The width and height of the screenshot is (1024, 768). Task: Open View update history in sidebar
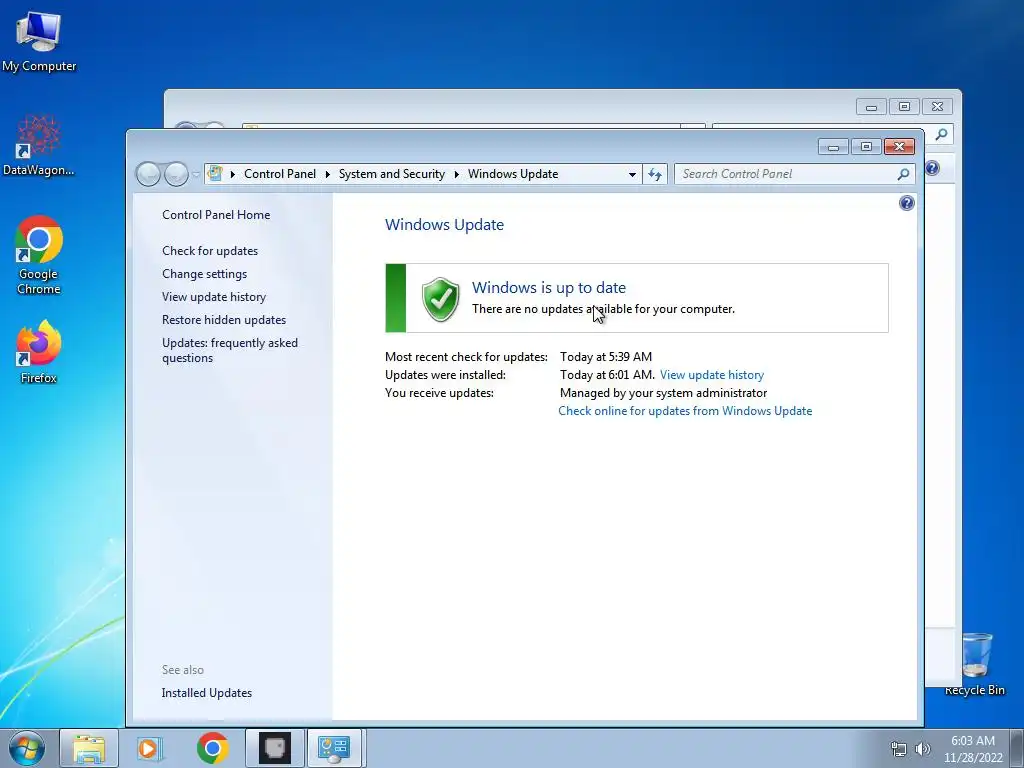click(x=214, y=297)
